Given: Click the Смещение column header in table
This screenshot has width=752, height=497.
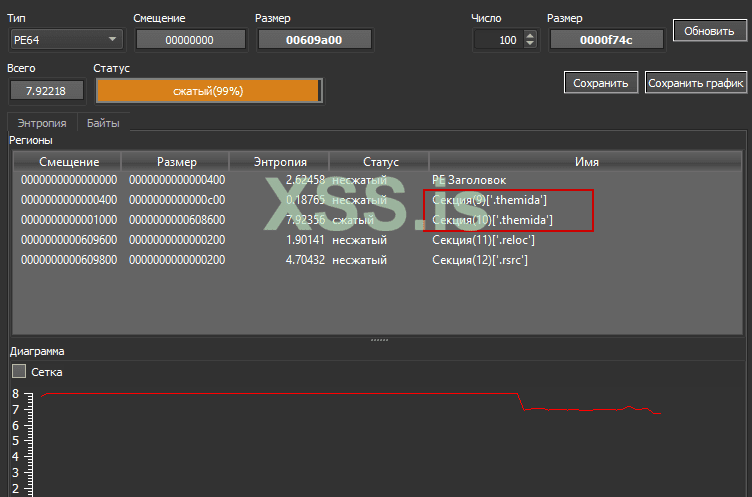Looking at the screenshot, I should point(68,161).
